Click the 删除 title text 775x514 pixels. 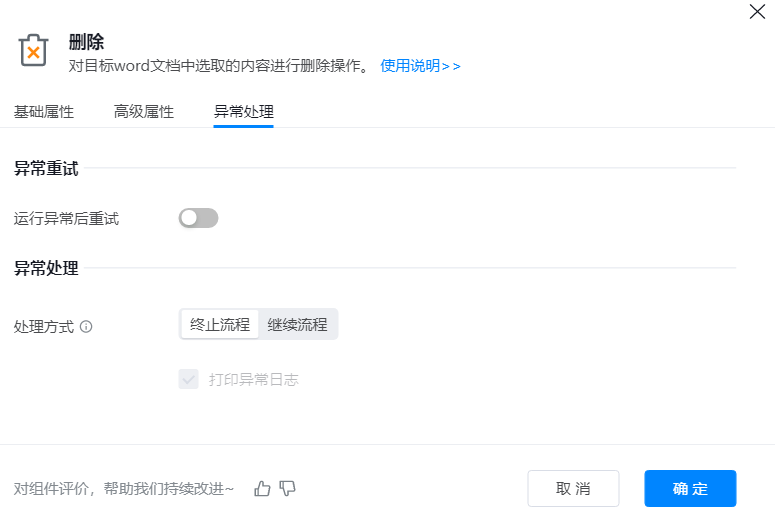pyautogui.click(x=87, y=42)
